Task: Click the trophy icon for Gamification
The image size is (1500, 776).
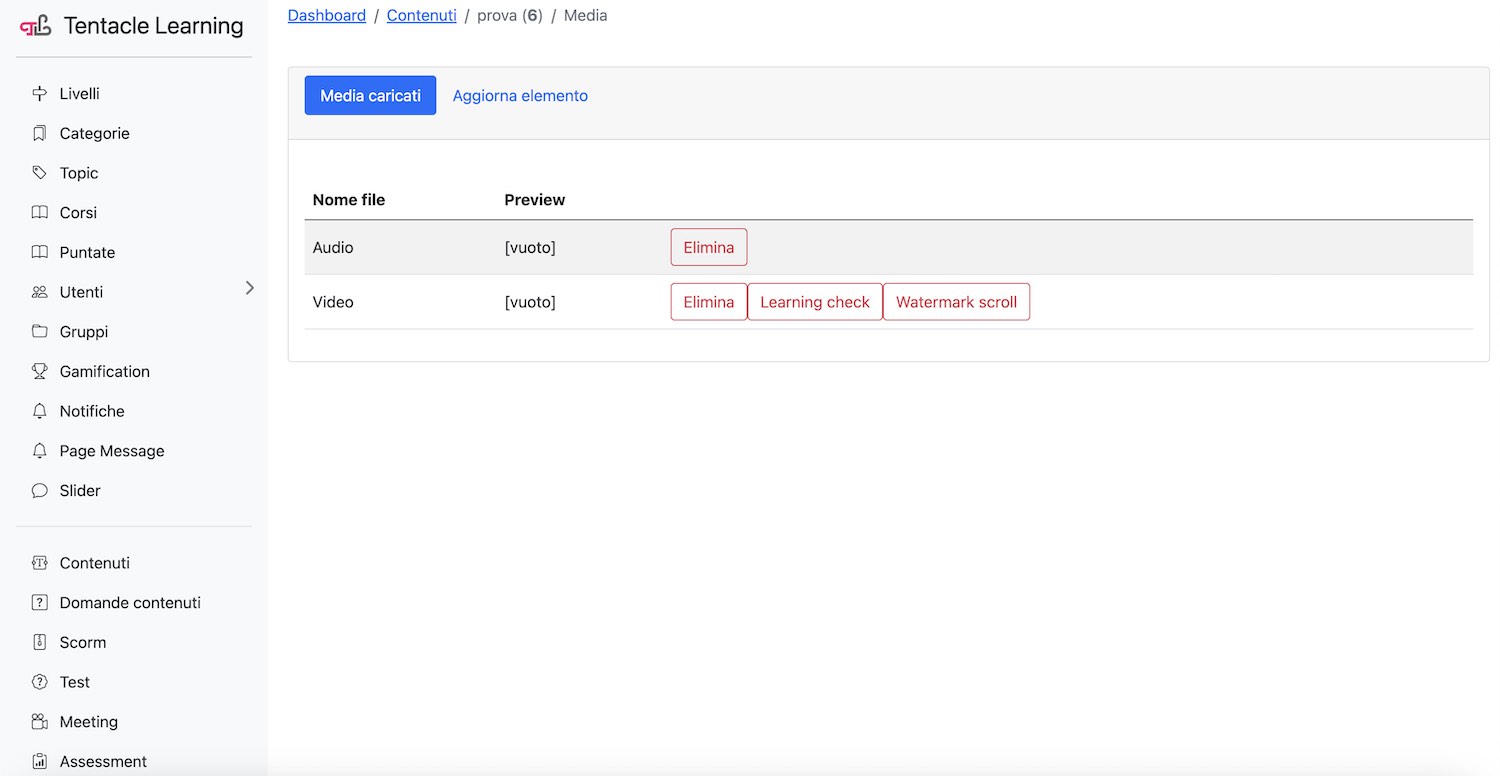Action: click(x=40, y=371)
